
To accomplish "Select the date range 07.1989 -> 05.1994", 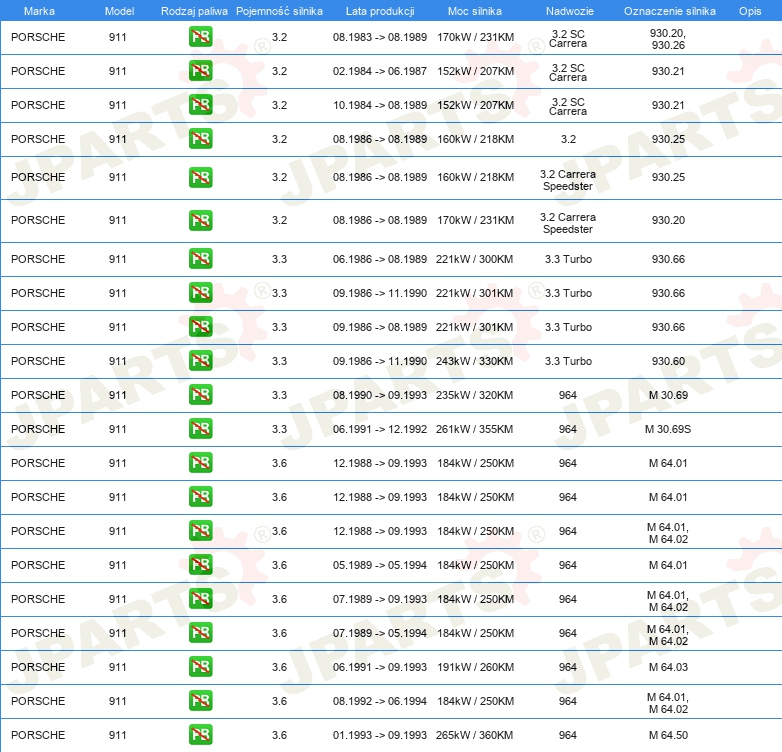I will pos(380,633).
